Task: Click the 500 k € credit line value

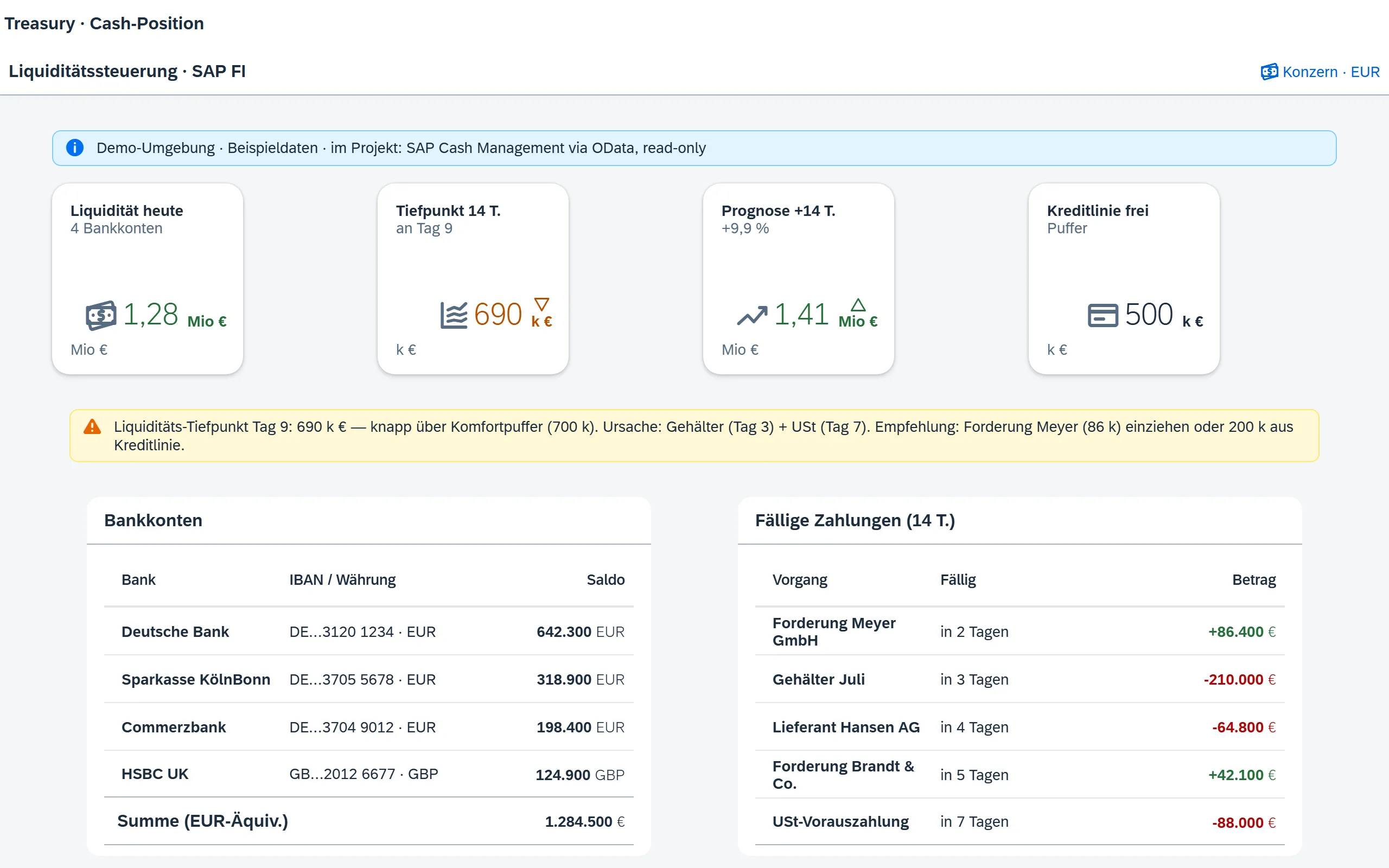Action: pyautogui.click(x=1164, y=315)
